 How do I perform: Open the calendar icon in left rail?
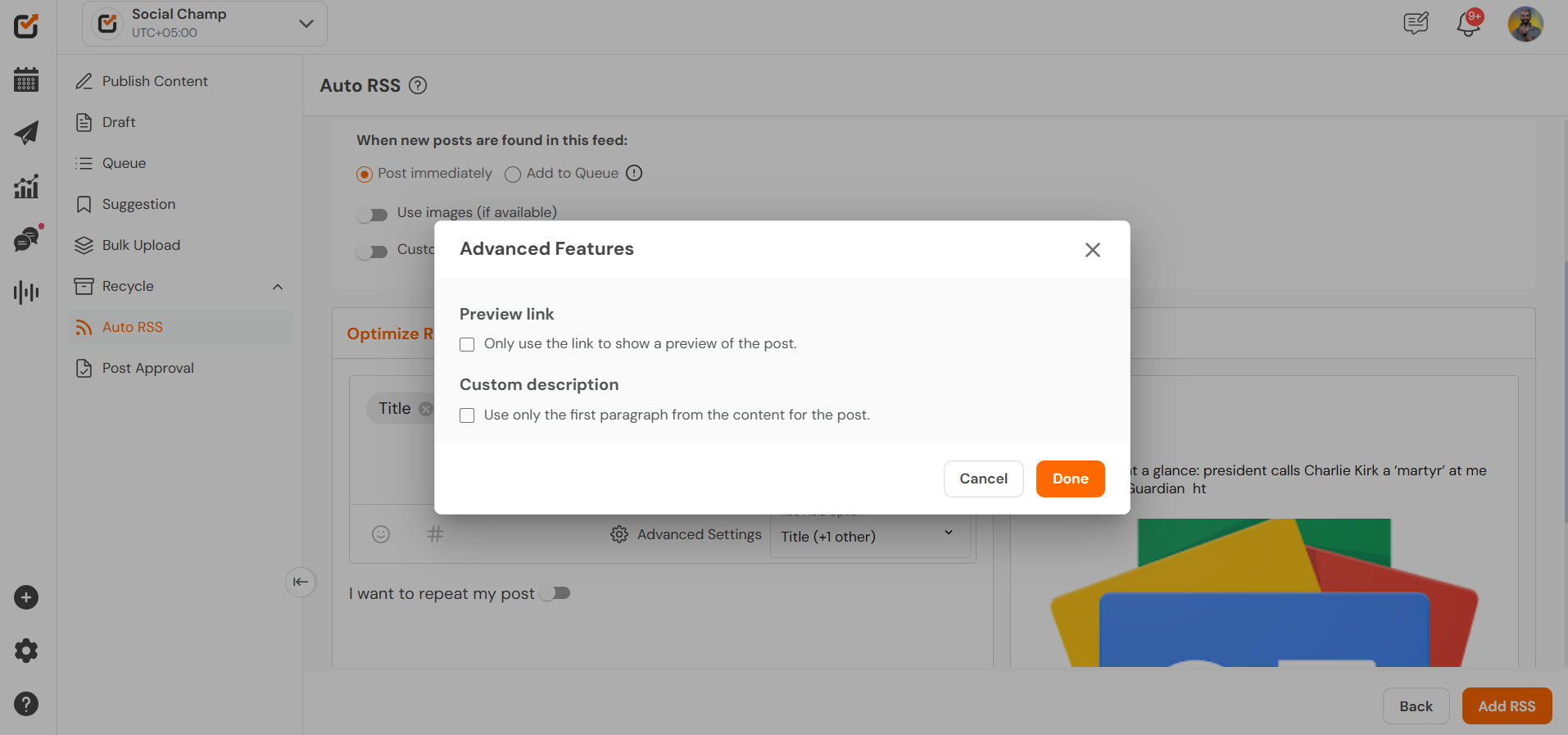(x=26, y=79)
